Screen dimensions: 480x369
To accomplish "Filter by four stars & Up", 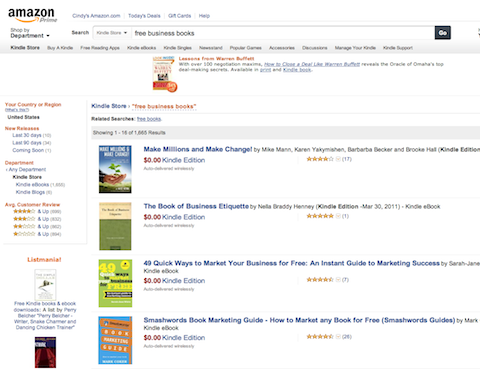I will tap(31, 211).
